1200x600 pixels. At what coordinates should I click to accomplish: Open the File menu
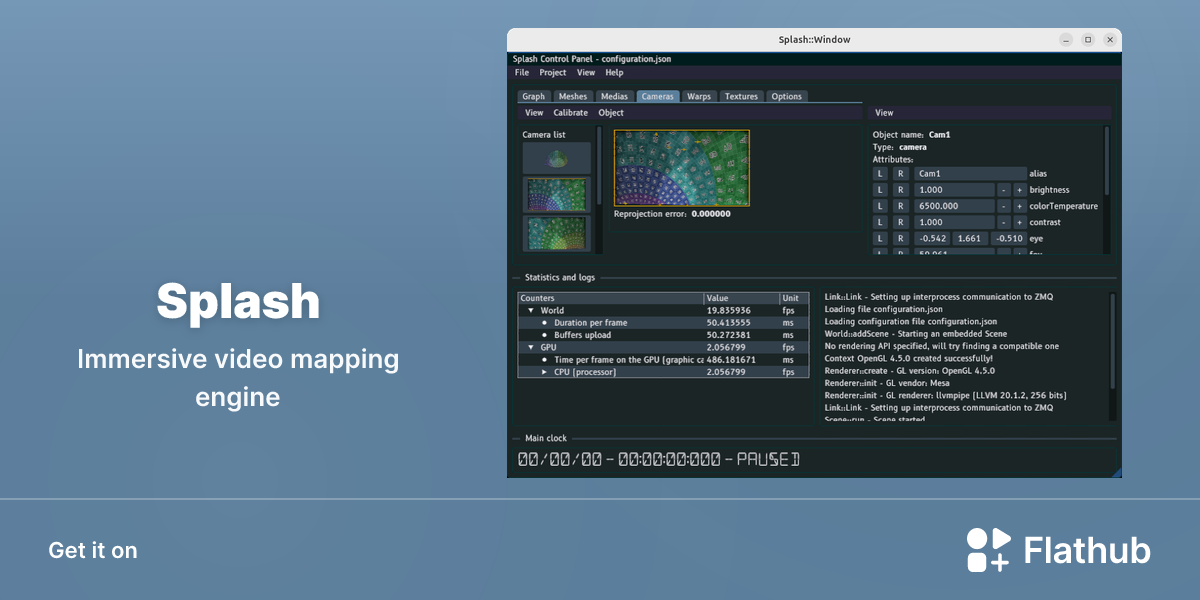522,73
